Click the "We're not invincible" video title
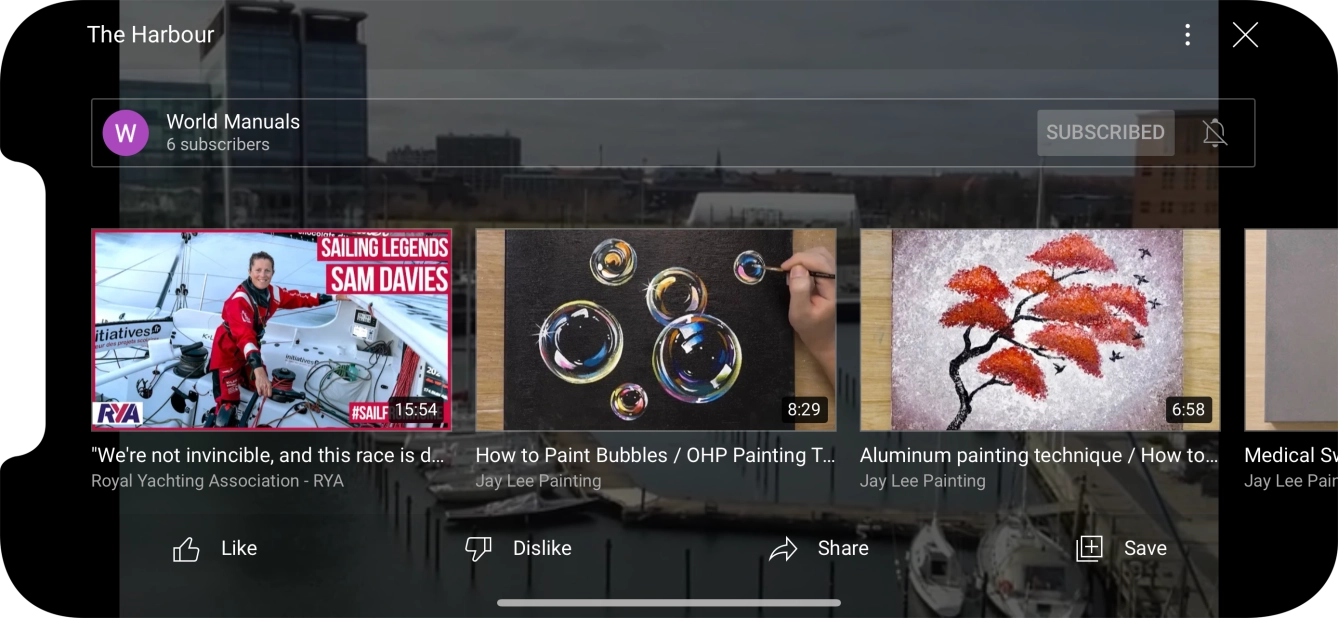1338x618 pixels. 268,455
